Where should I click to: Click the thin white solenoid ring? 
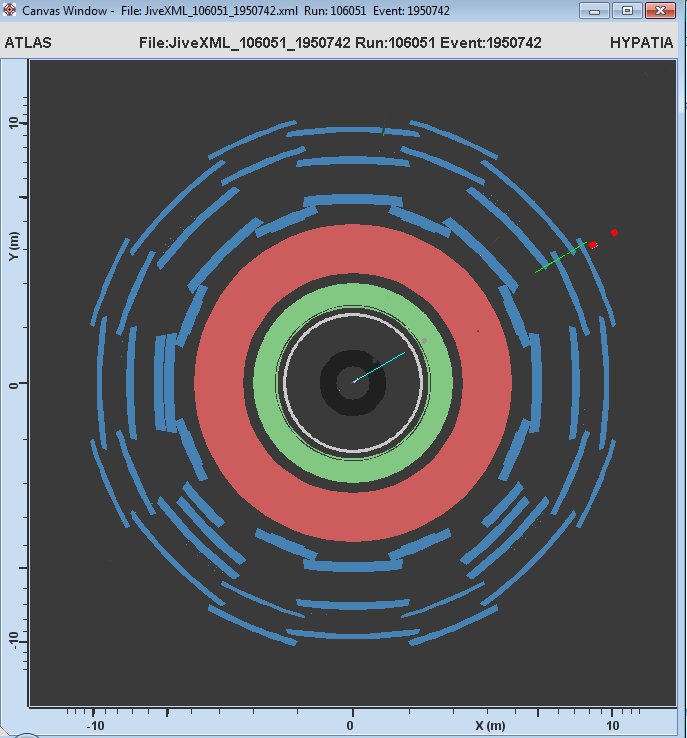284,381
